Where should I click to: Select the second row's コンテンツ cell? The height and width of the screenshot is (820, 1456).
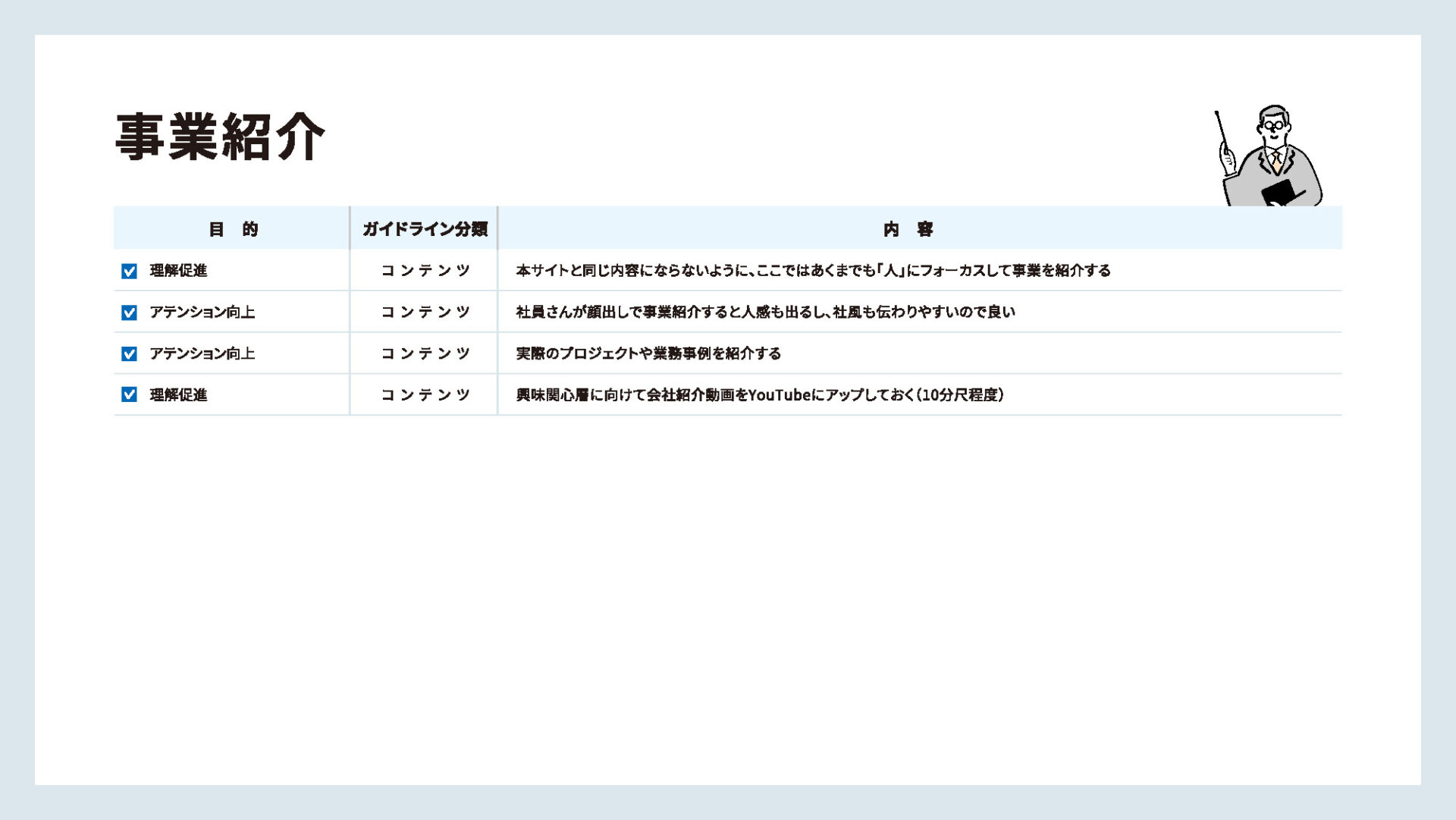click(x=425, y=313)
